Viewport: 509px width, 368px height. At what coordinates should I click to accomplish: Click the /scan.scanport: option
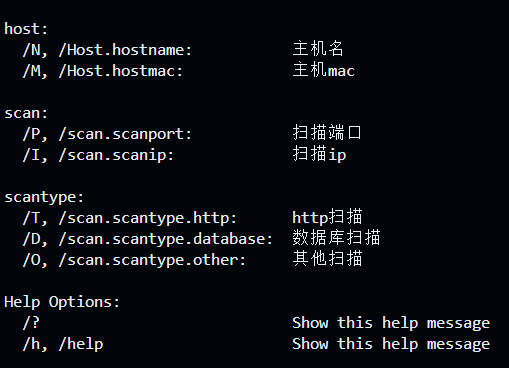125,134
